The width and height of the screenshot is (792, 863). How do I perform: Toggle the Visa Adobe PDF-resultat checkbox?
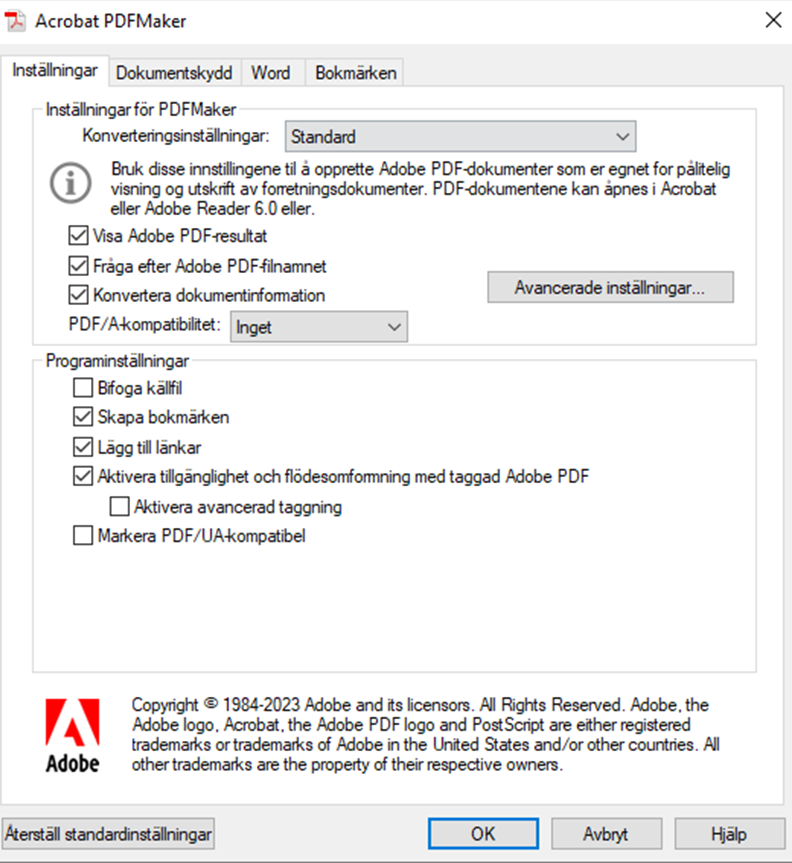pos(79,237)
